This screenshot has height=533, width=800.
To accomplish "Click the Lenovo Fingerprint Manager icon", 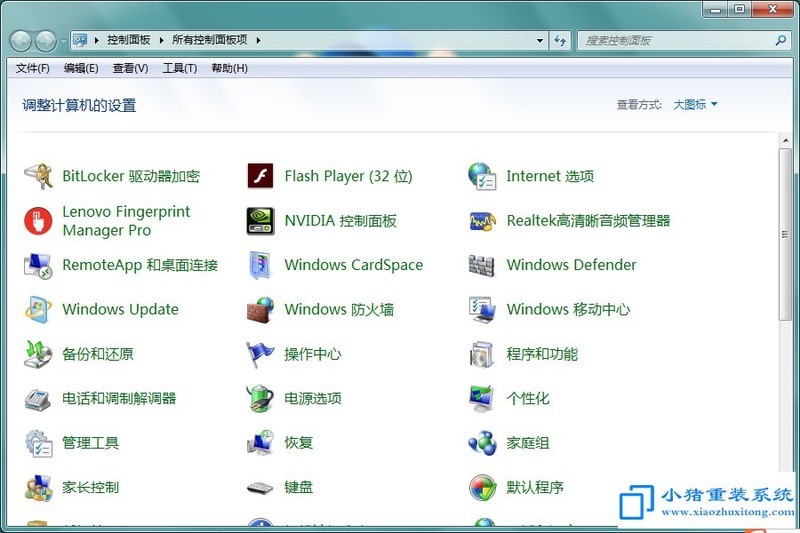I will [38, 221].
